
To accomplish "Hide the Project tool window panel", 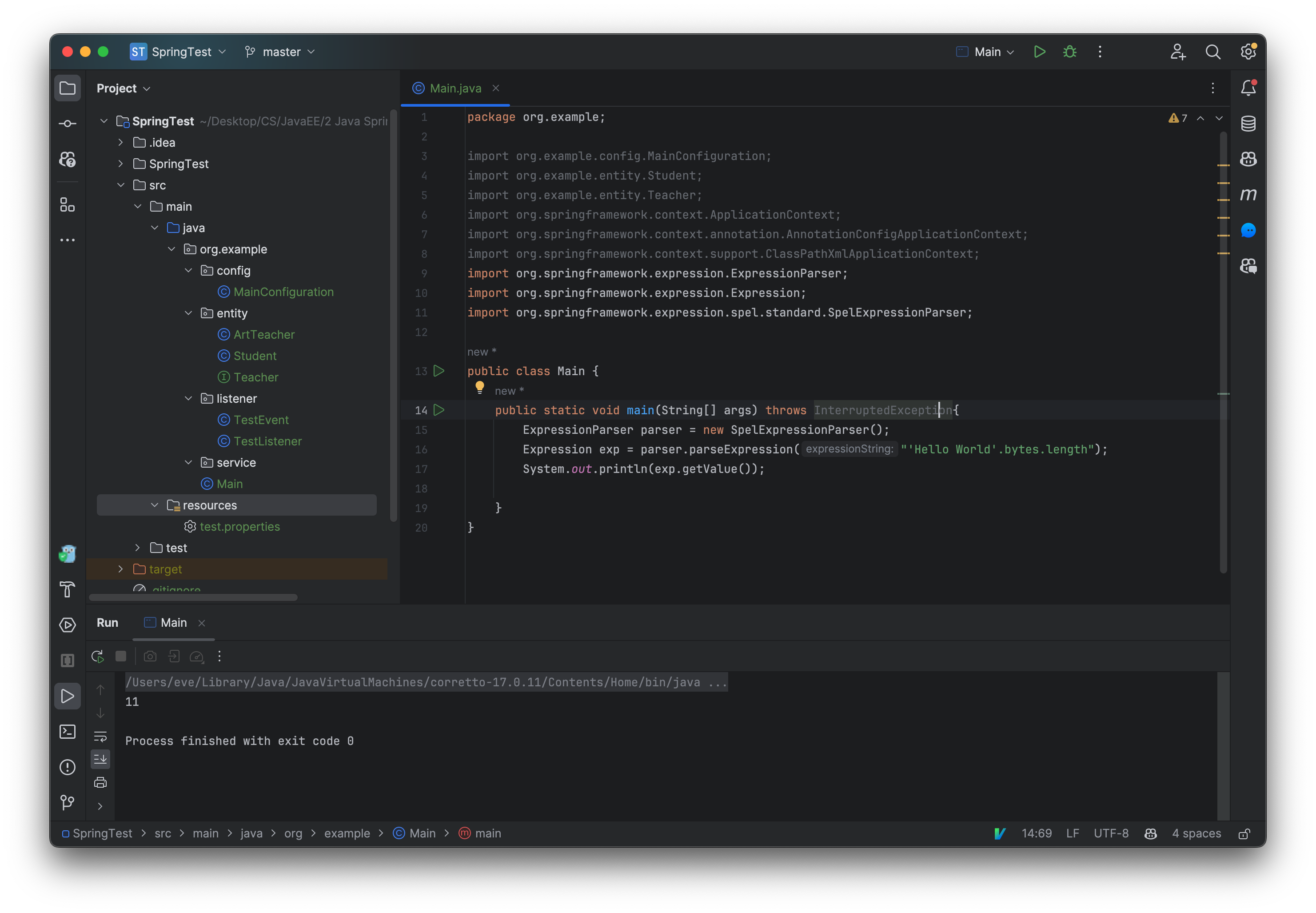I will tap(68, 88).
